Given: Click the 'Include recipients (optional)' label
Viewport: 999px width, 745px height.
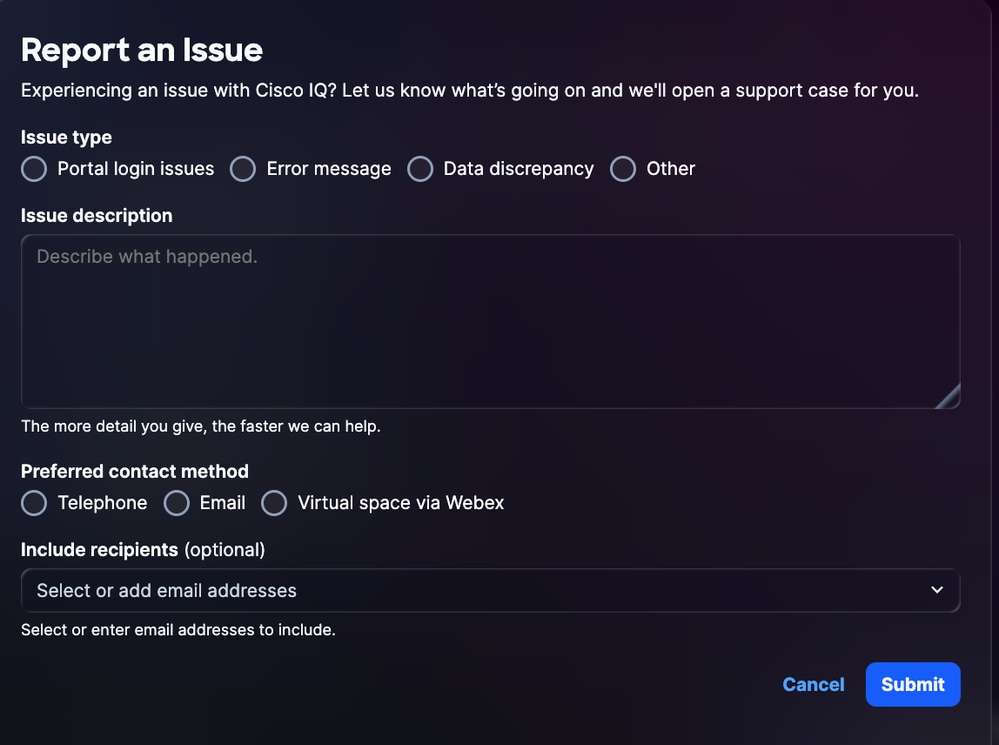Looking at the screenshot, I should tap(143, 550).
